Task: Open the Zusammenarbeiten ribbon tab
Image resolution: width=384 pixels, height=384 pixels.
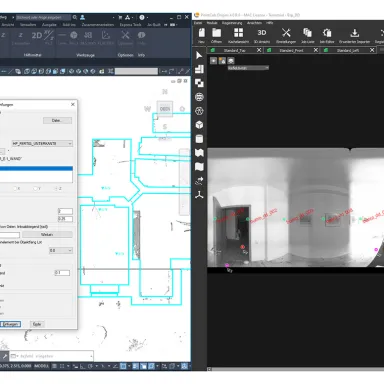Action: pos(98,25)
